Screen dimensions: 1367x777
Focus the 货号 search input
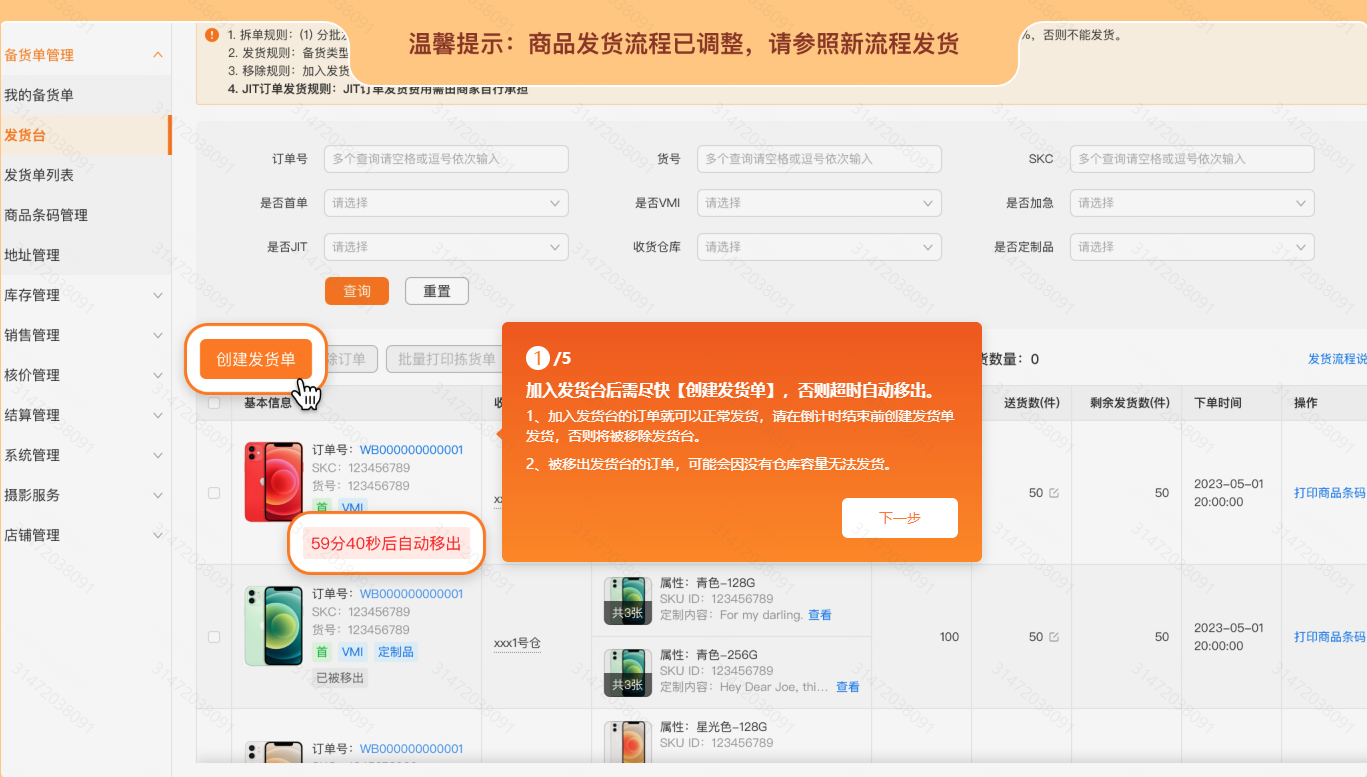coord(819,159)
